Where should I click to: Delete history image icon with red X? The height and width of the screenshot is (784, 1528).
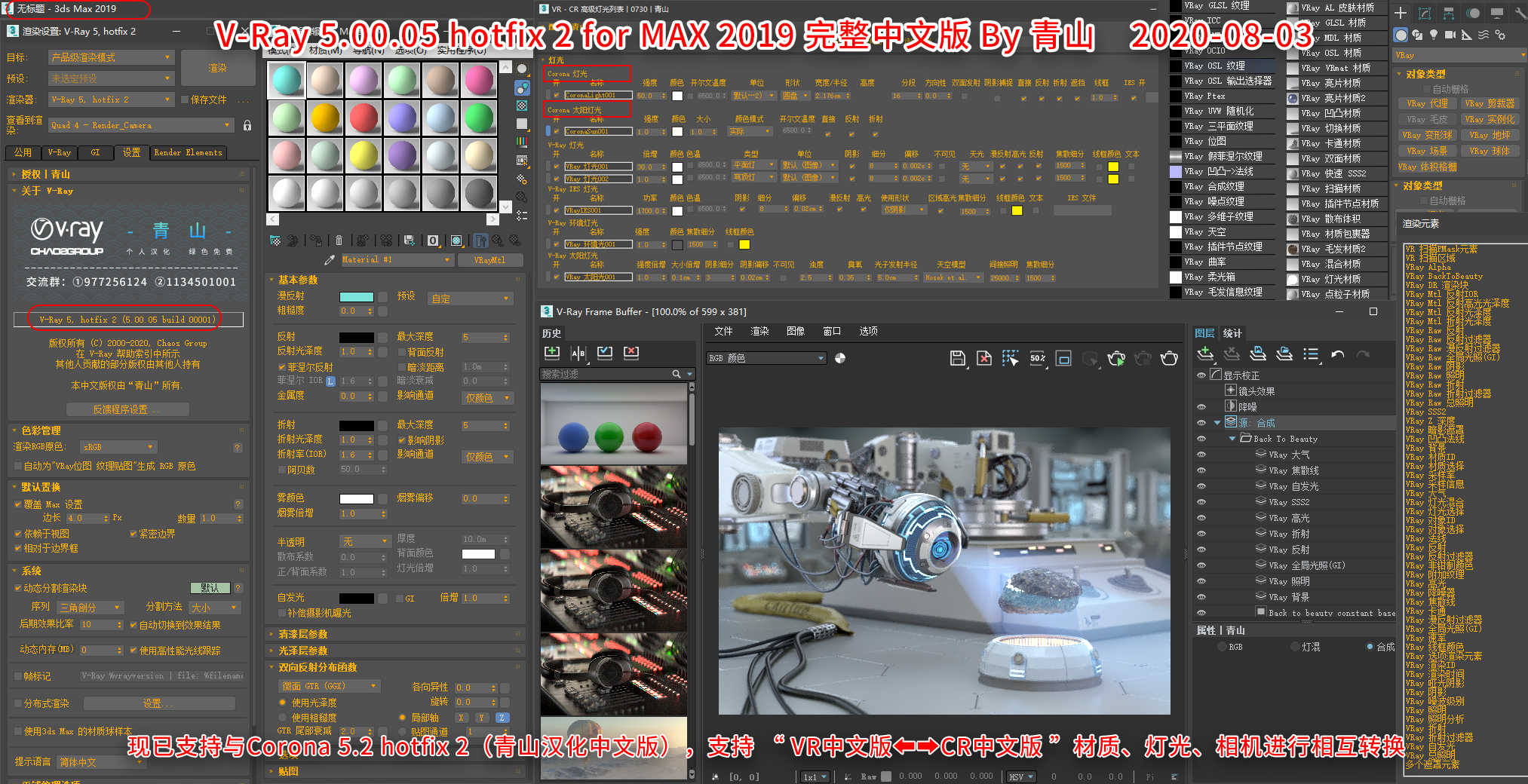631,352
